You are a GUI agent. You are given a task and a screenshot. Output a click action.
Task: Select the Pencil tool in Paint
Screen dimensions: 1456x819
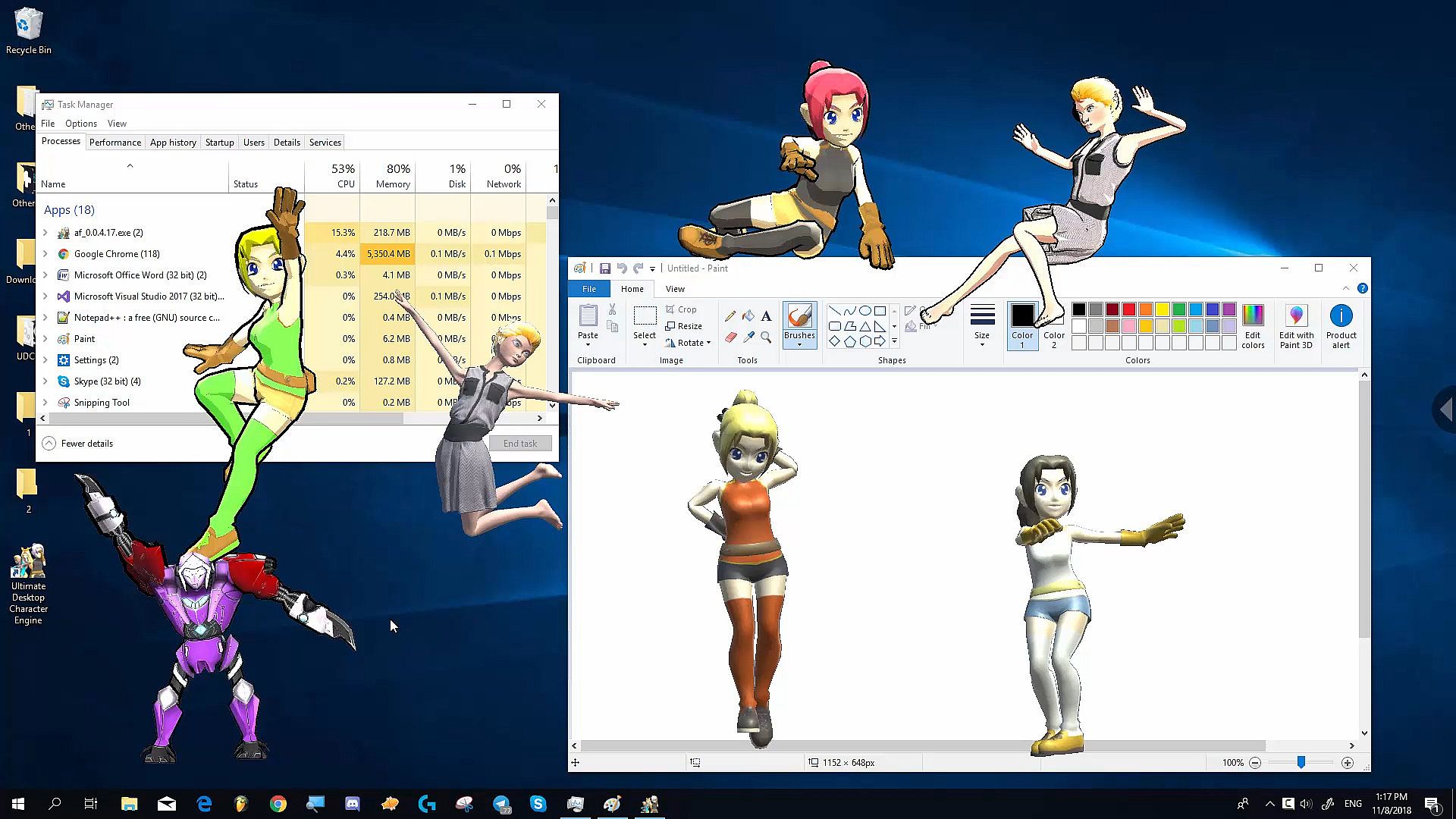[730, 316]
